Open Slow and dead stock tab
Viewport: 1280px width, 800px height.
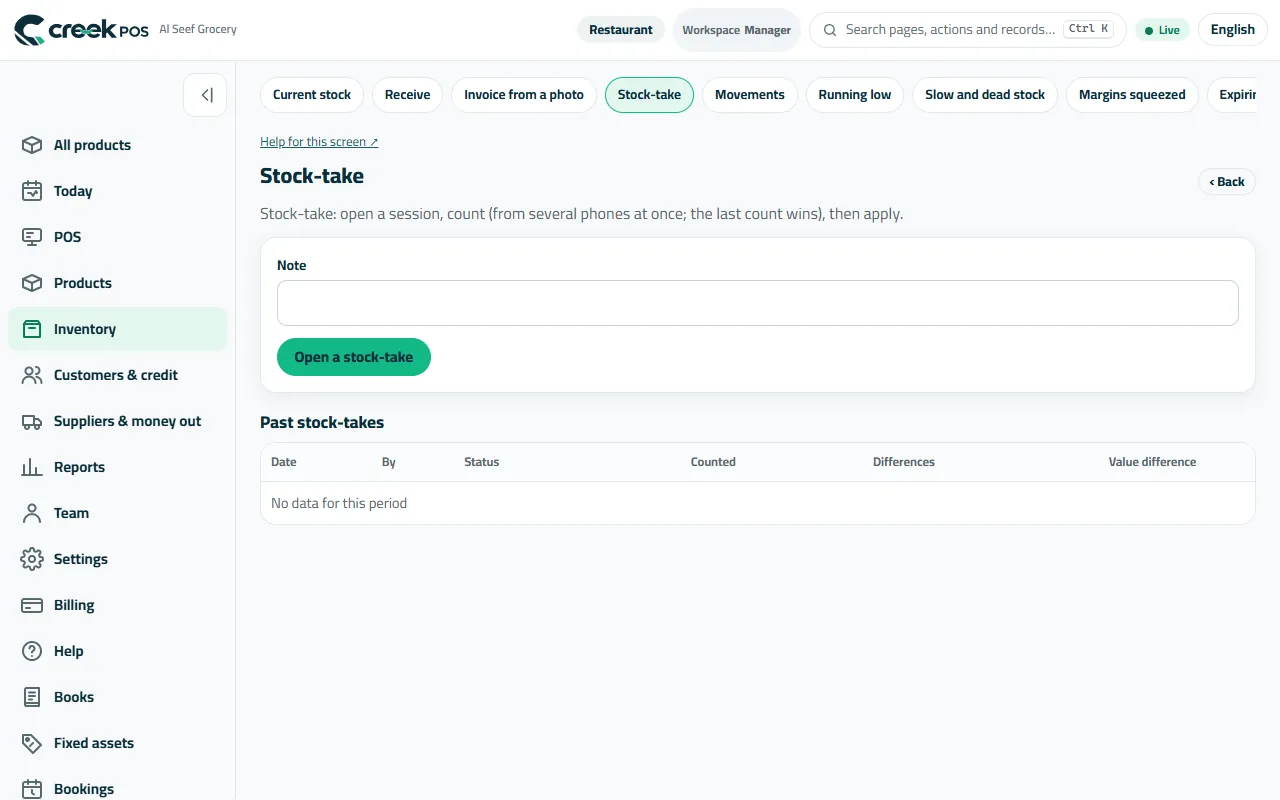coord(985,95)
